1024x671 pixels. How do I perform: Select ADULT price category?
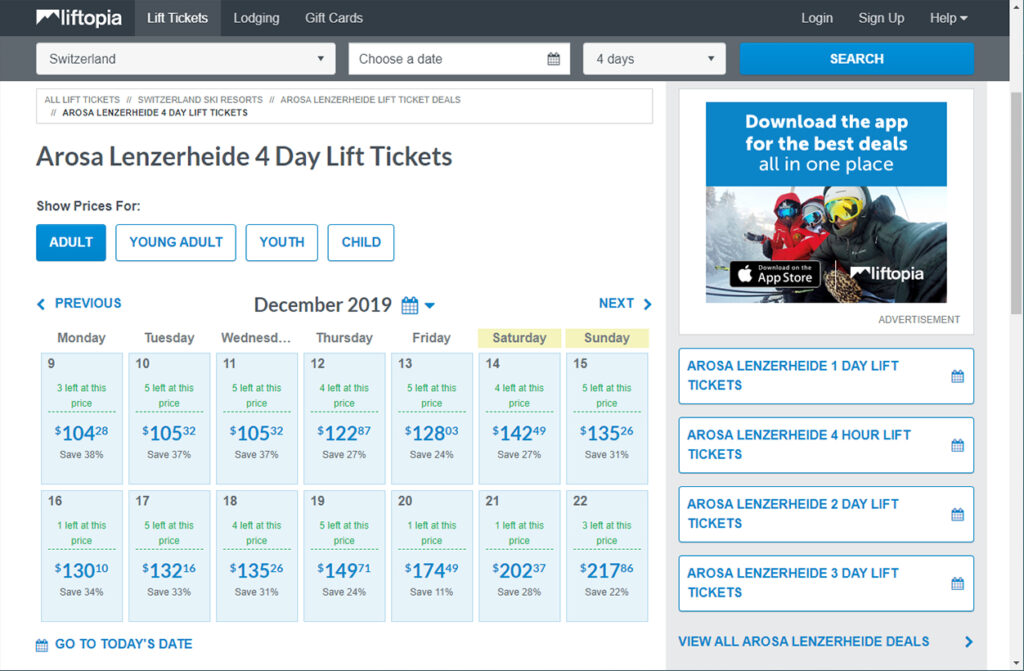tap(71, 242)
